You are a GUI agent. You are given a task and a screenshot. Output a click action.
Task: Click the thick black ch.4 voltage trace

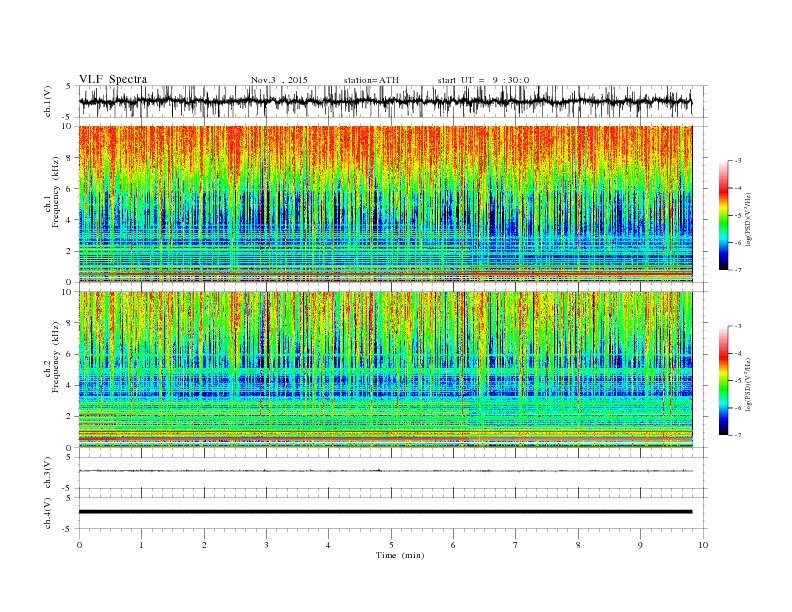point(386,512)
